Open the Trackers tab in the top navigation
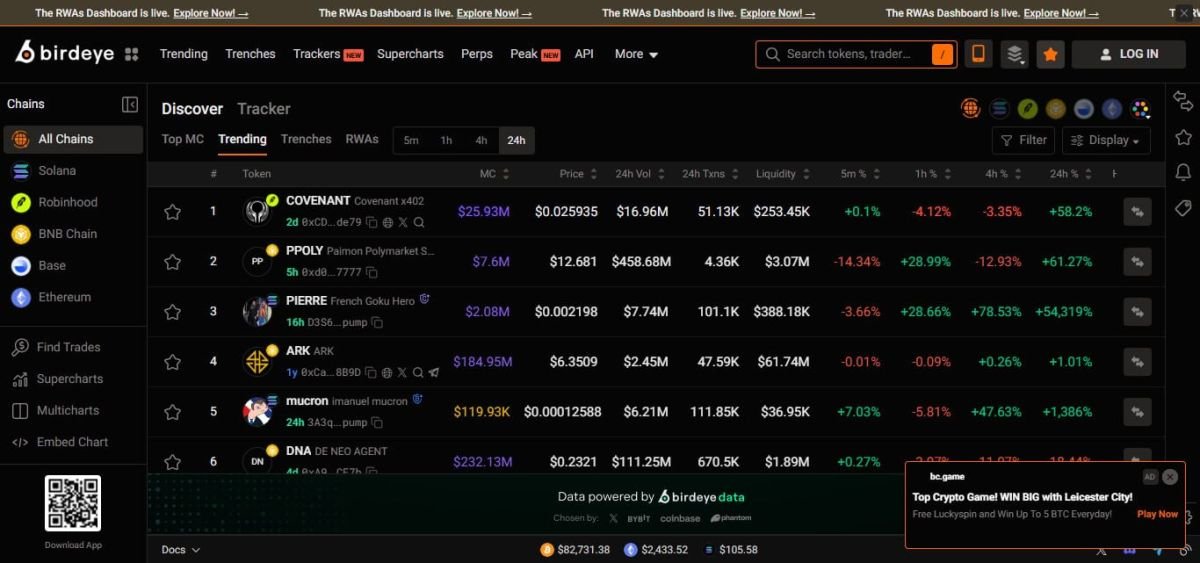Image resolution: width=1200 pixels, height=563 pixels. click(328, 54)
